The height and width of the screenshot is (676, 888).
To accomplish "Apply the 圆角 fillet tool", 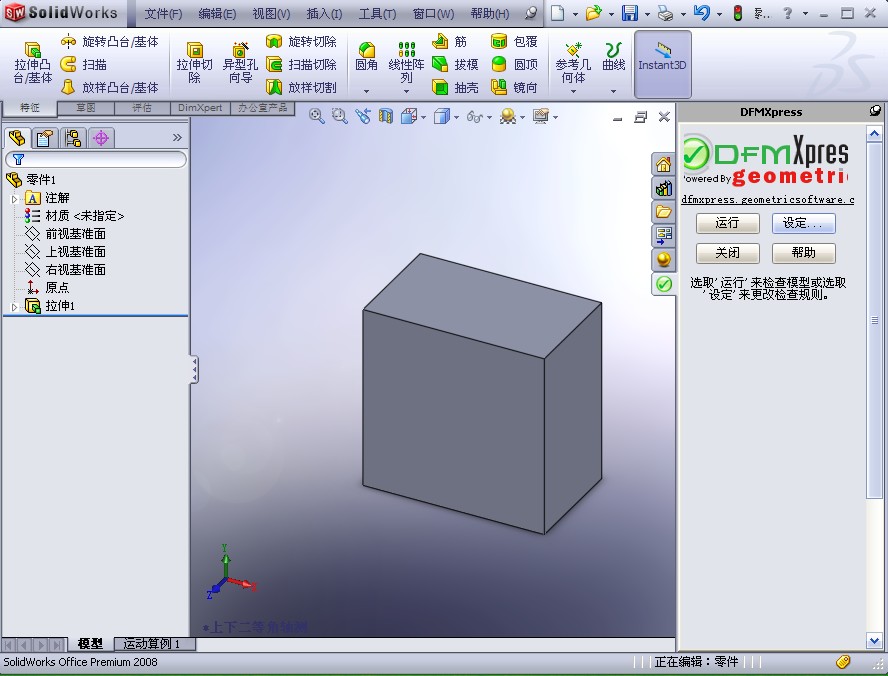I will (366, 57).
